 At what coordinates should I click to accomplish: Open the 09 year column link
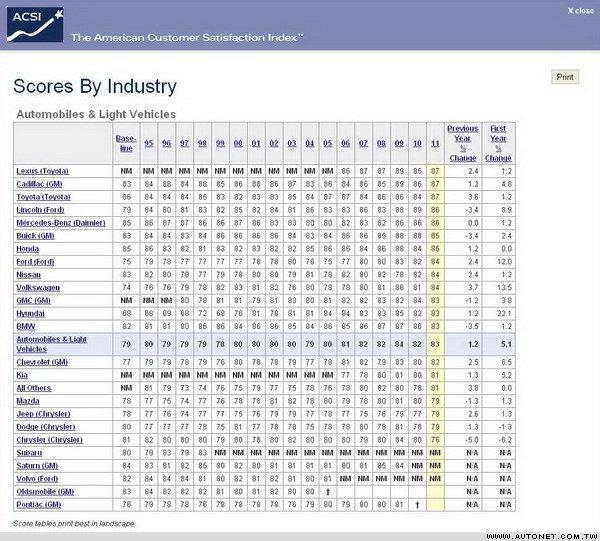coord(399,143)
